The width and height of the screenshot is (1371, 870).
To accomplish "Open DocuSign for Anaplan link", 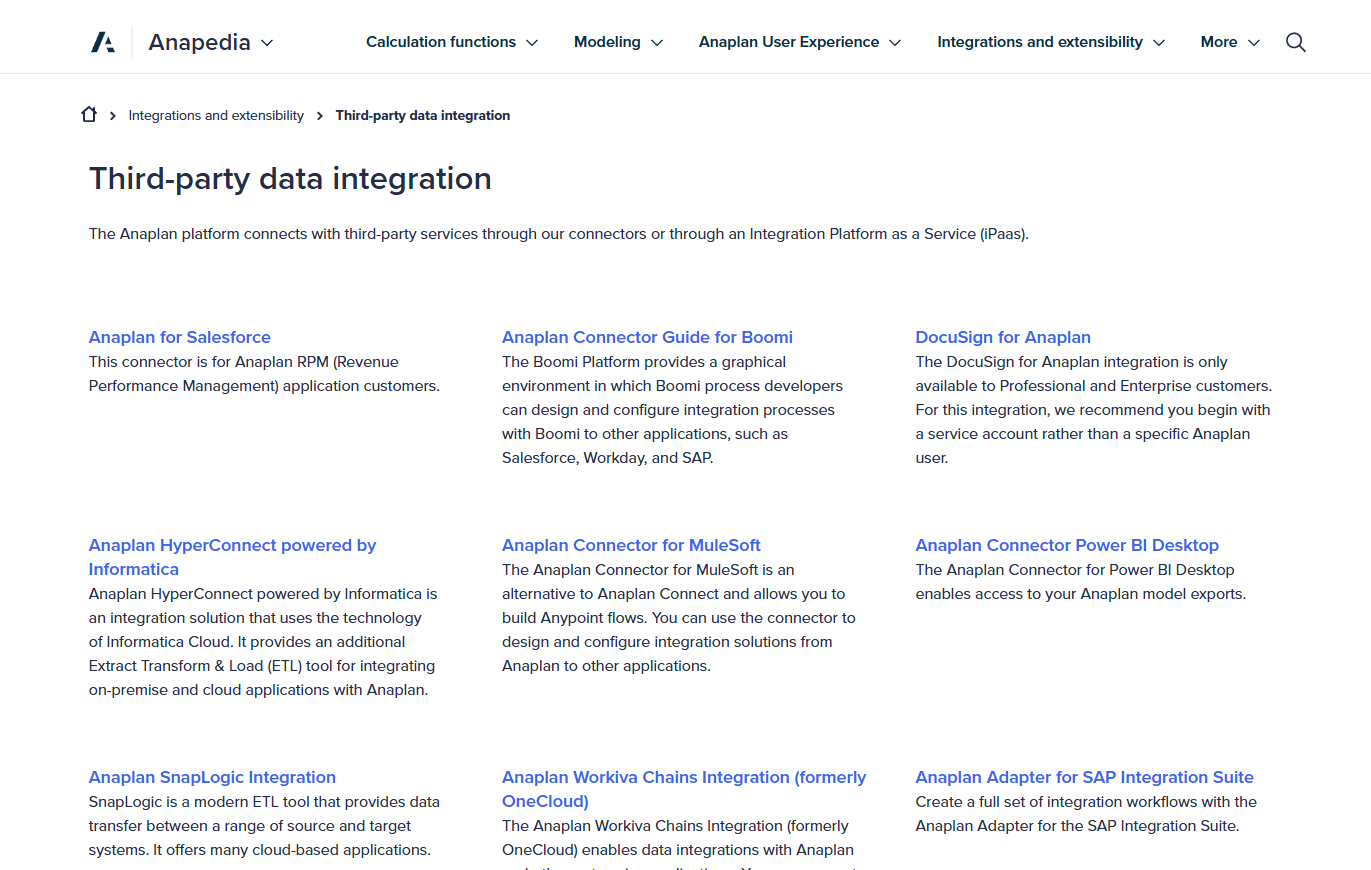I will (1003, 337).
